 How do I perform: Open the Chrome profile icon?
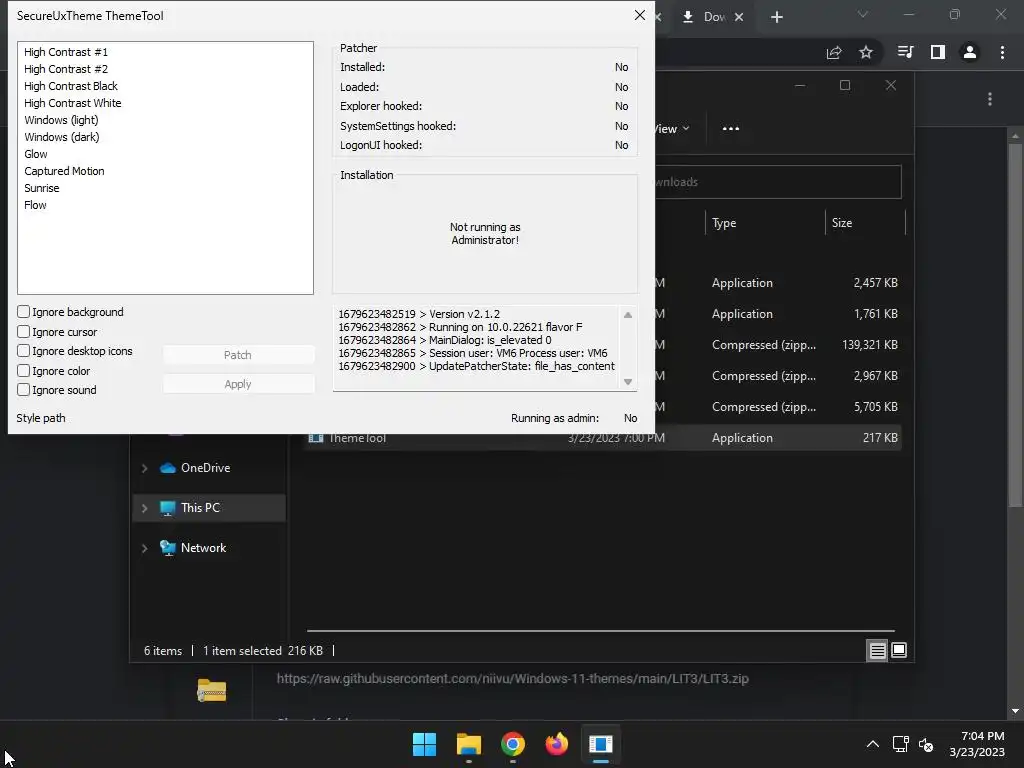[x=970, y=52]
